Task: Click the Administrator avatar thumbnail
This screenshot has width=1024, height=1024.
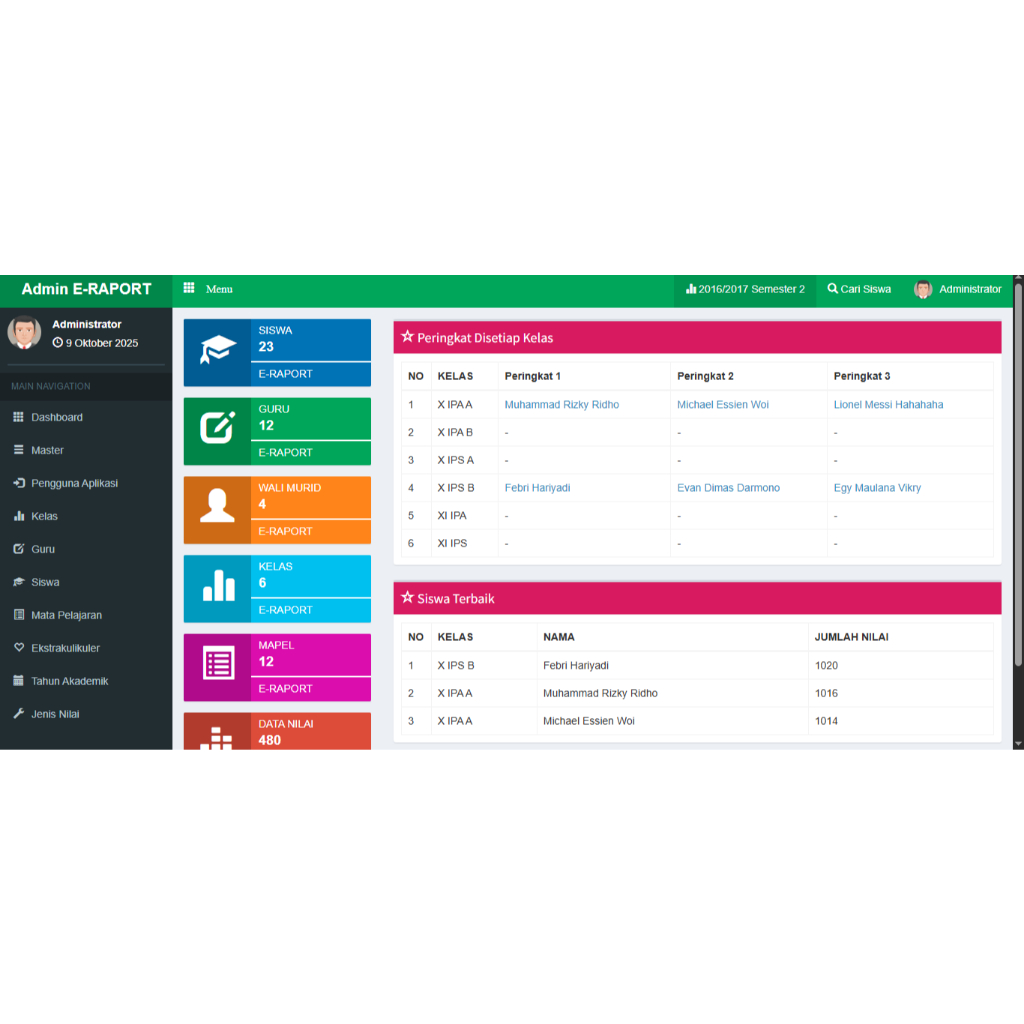Action: (923, 289)
